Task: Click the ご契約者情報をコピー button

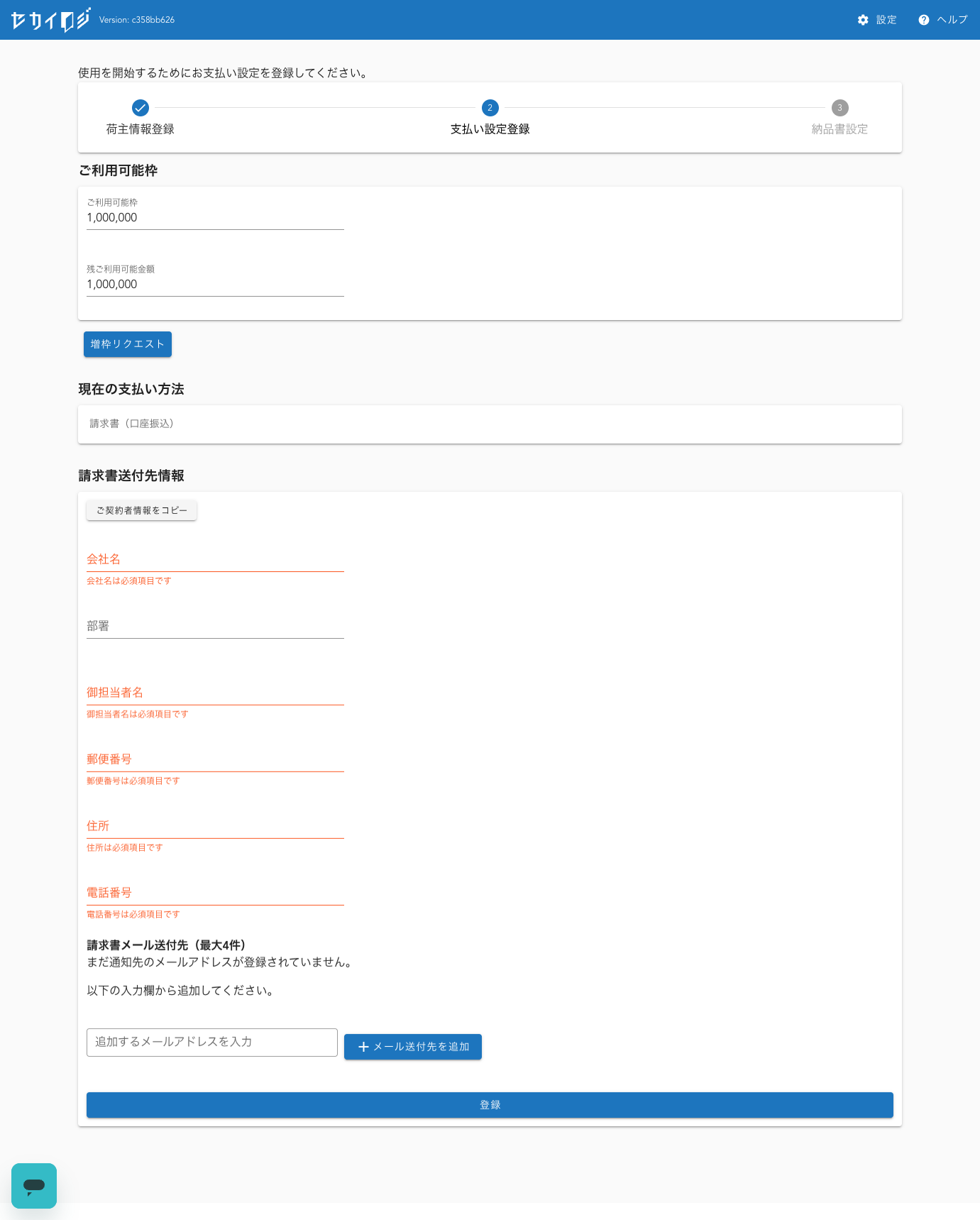Action: 141,510
